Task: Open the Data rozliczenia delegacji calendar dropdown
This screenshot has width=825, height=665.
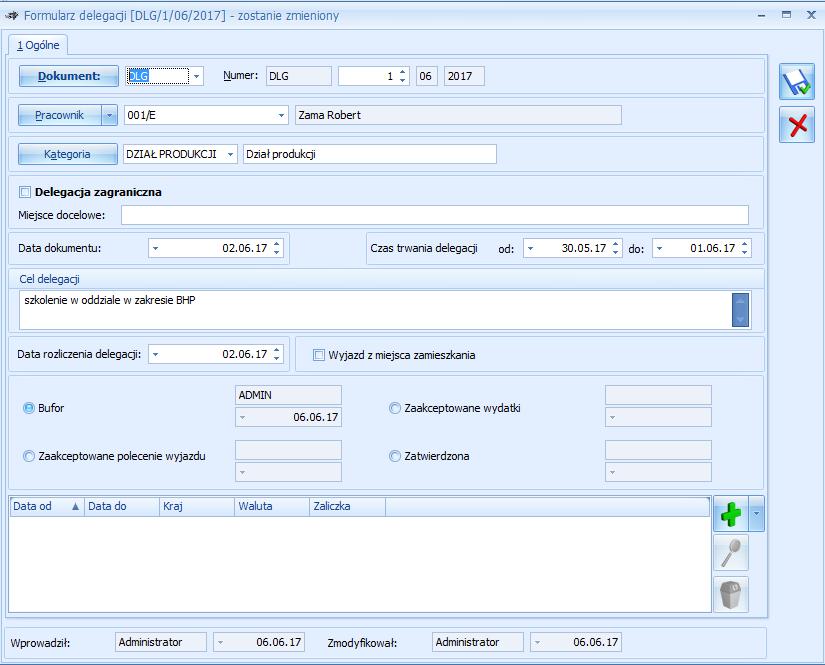Action: click(156, 354)
